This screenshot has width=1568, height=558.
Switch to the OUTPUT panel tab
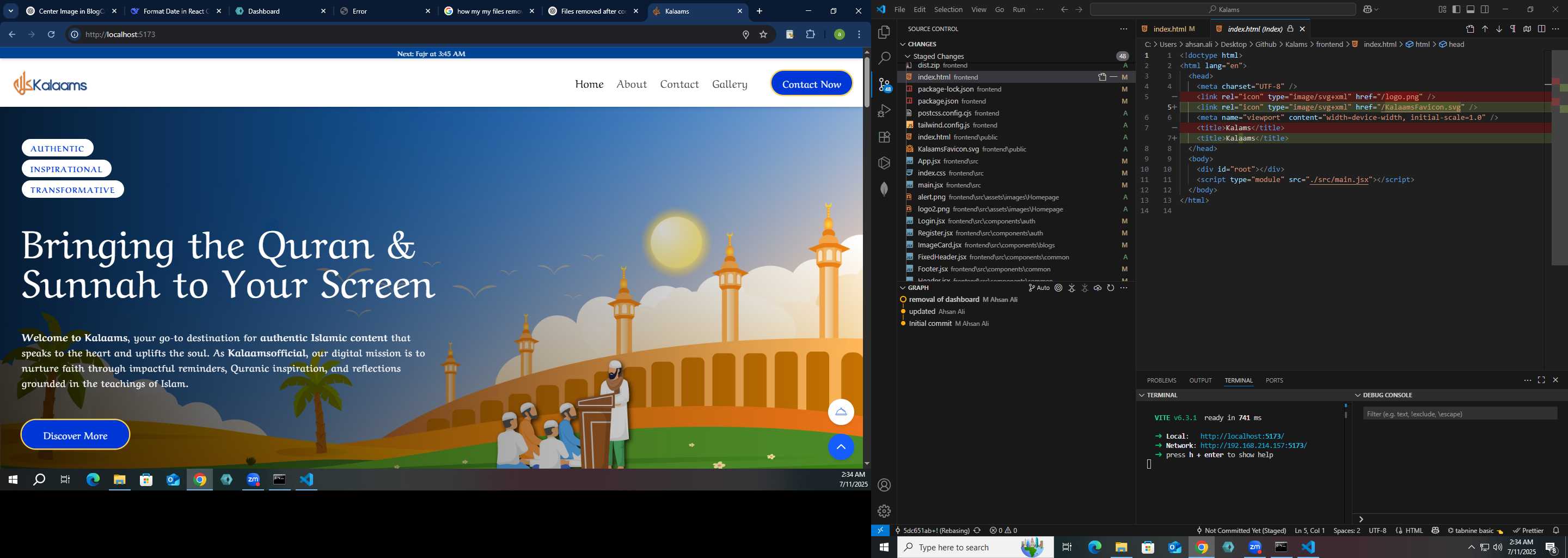pyautogui.click(x=1200, y=380)
